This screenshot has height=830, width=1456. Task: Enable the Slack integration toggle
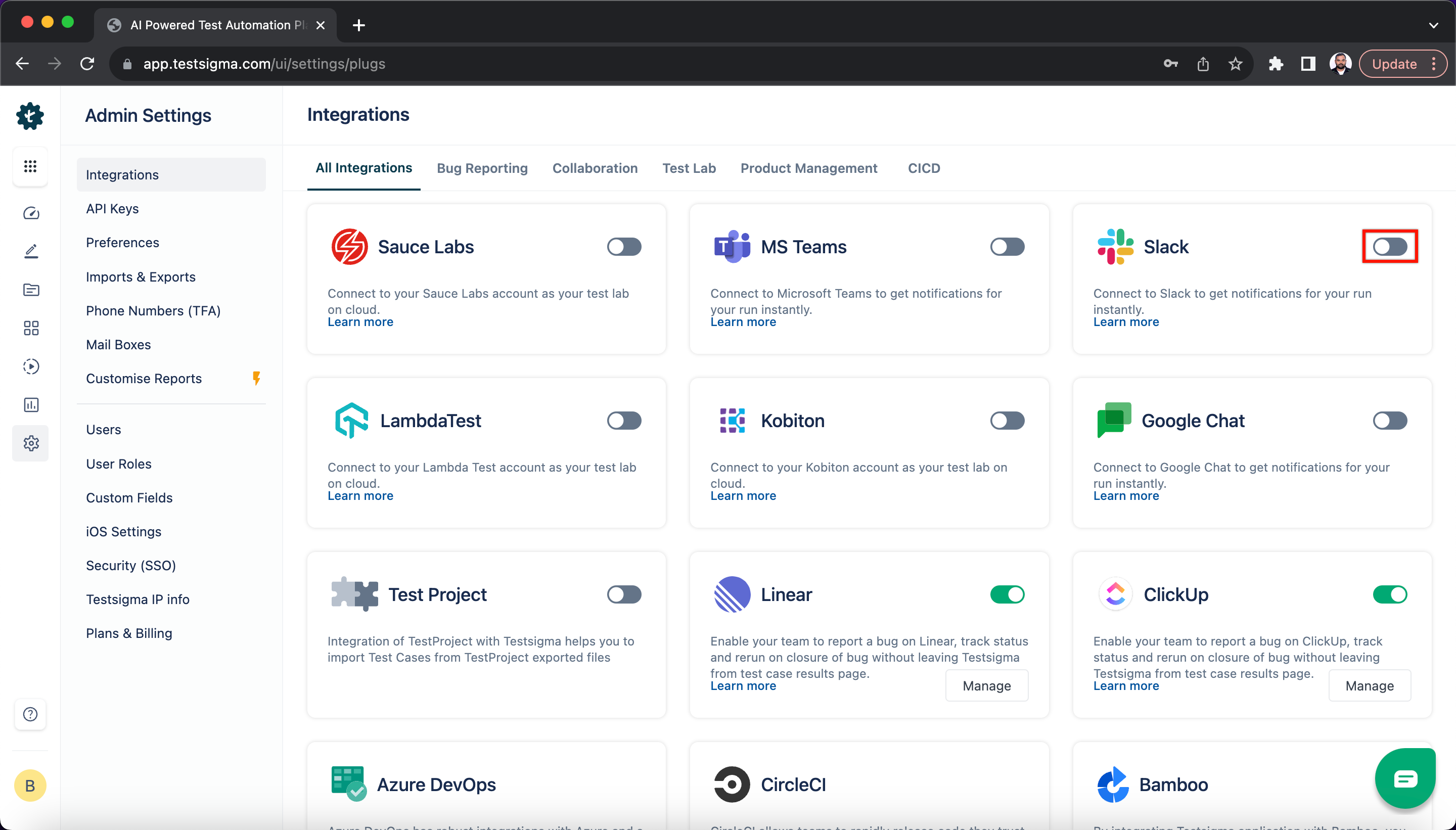(x=1390, y=247)
